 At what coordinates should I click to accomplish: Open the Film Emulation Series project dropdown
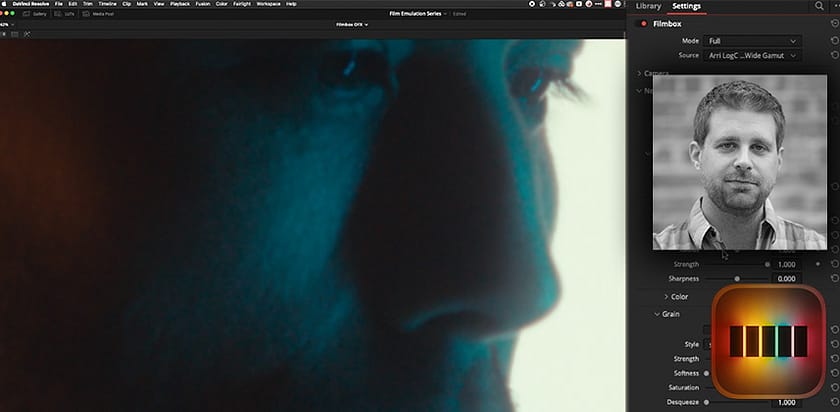[x=418, y=13]
